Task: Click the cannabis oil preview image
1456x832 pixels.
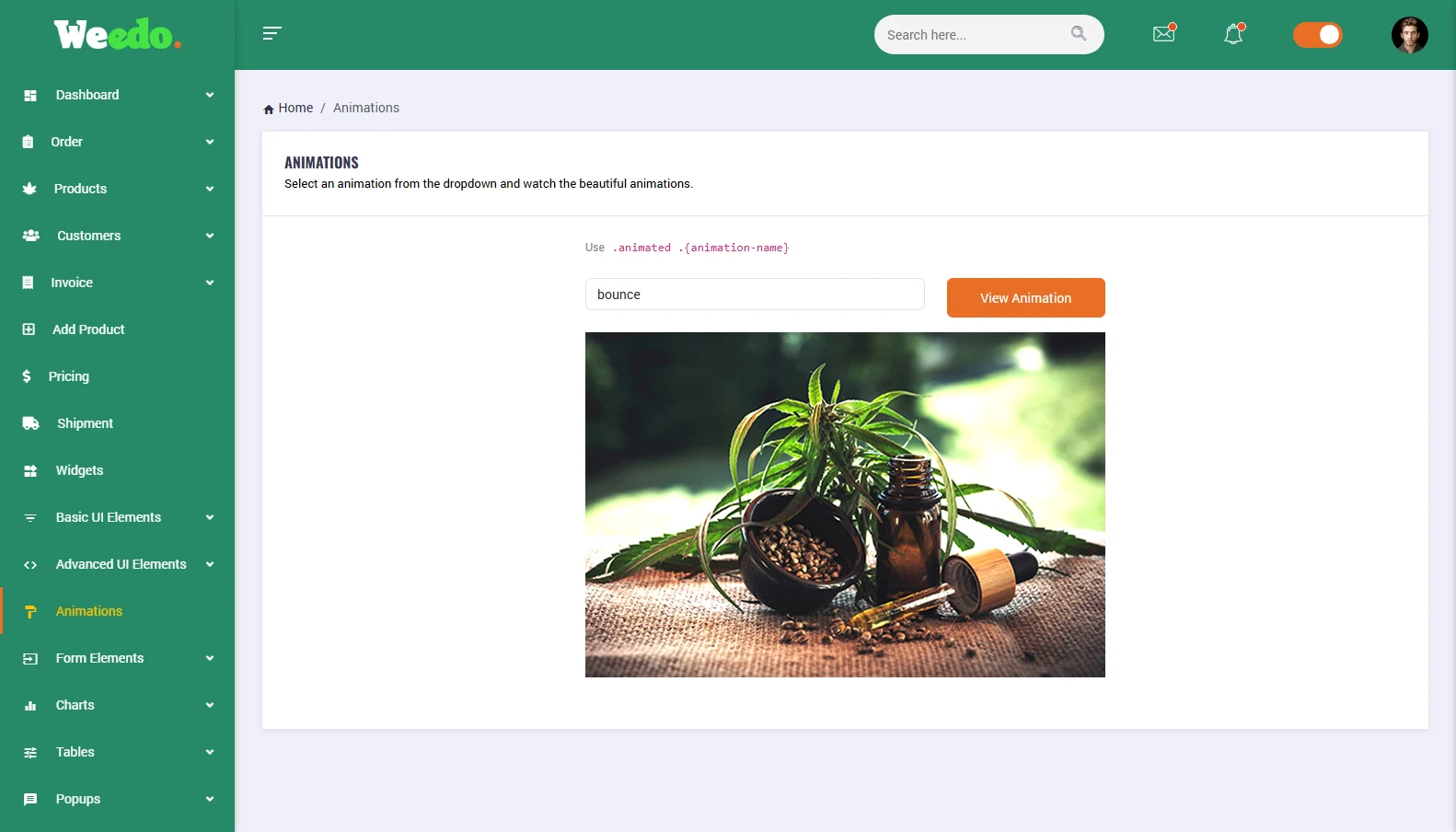Action: (845, 504)
